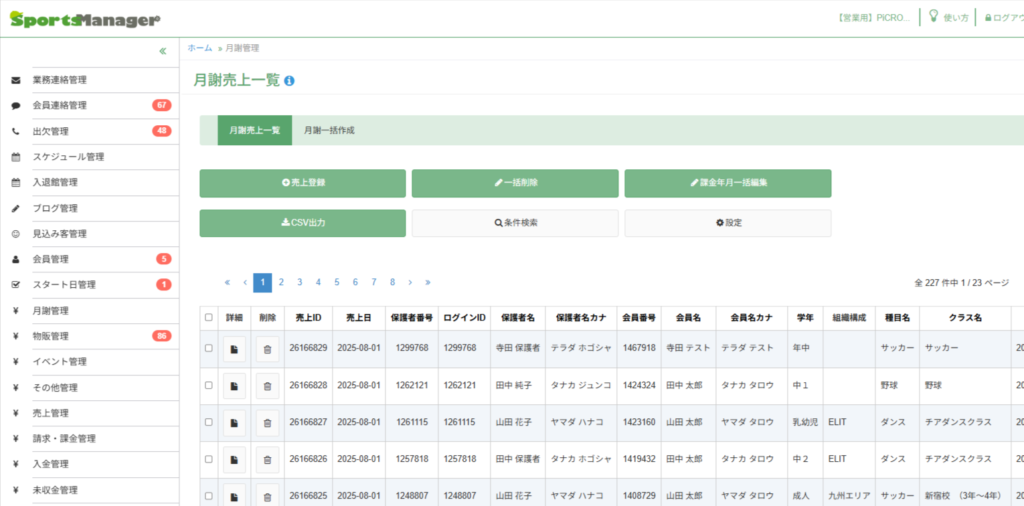Go to first page with « arrow
The height and width of the screenshot is (506, 1024).
227,283
